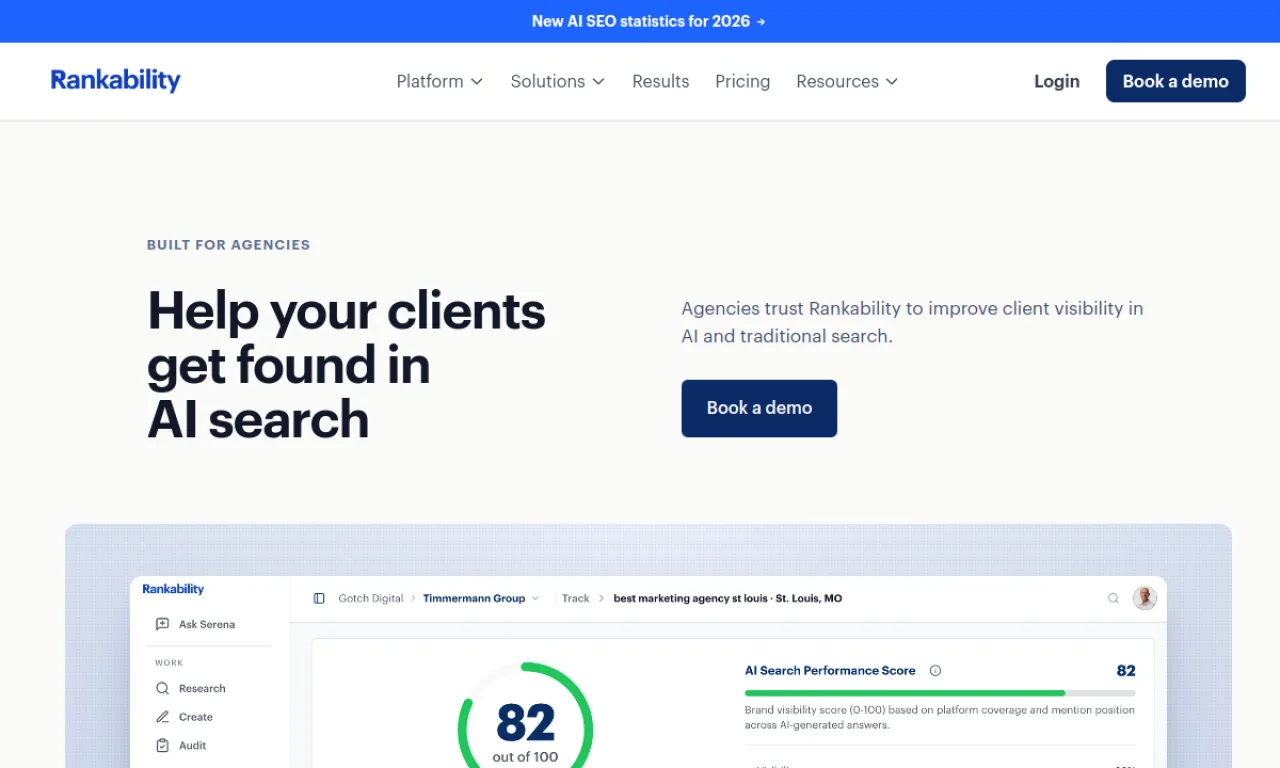The width and height of the screenshot is (1280, 768).
Task: Click the Create pencil icon in the sidebar
Action: coord(162,717)
